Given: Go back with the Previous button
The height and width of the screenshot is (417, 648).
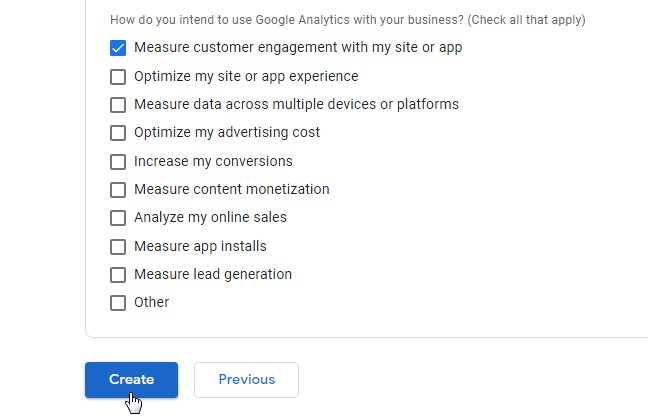Looking at the screenshot, I should click(x=246, y=380).
